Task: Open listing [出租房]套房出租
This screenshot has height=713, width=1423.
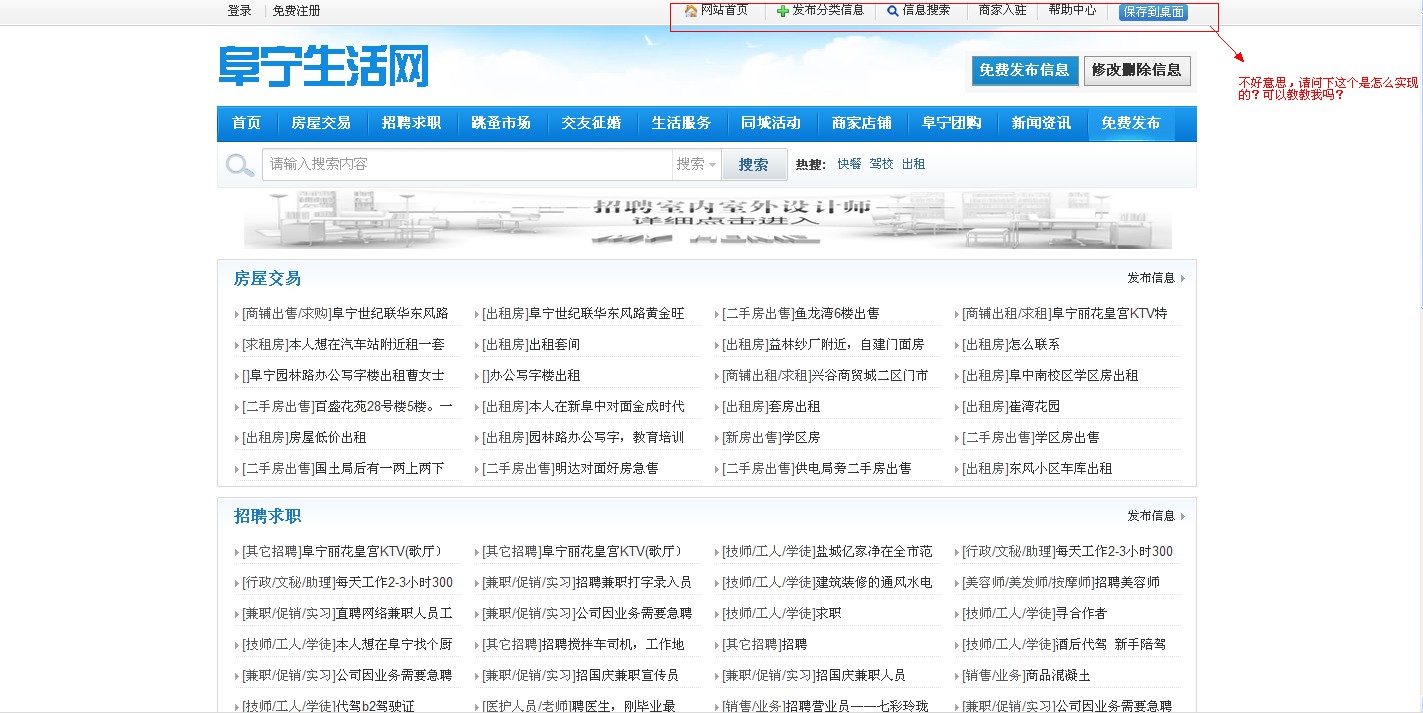Action: pyautogui.click(x=771, y=407)
